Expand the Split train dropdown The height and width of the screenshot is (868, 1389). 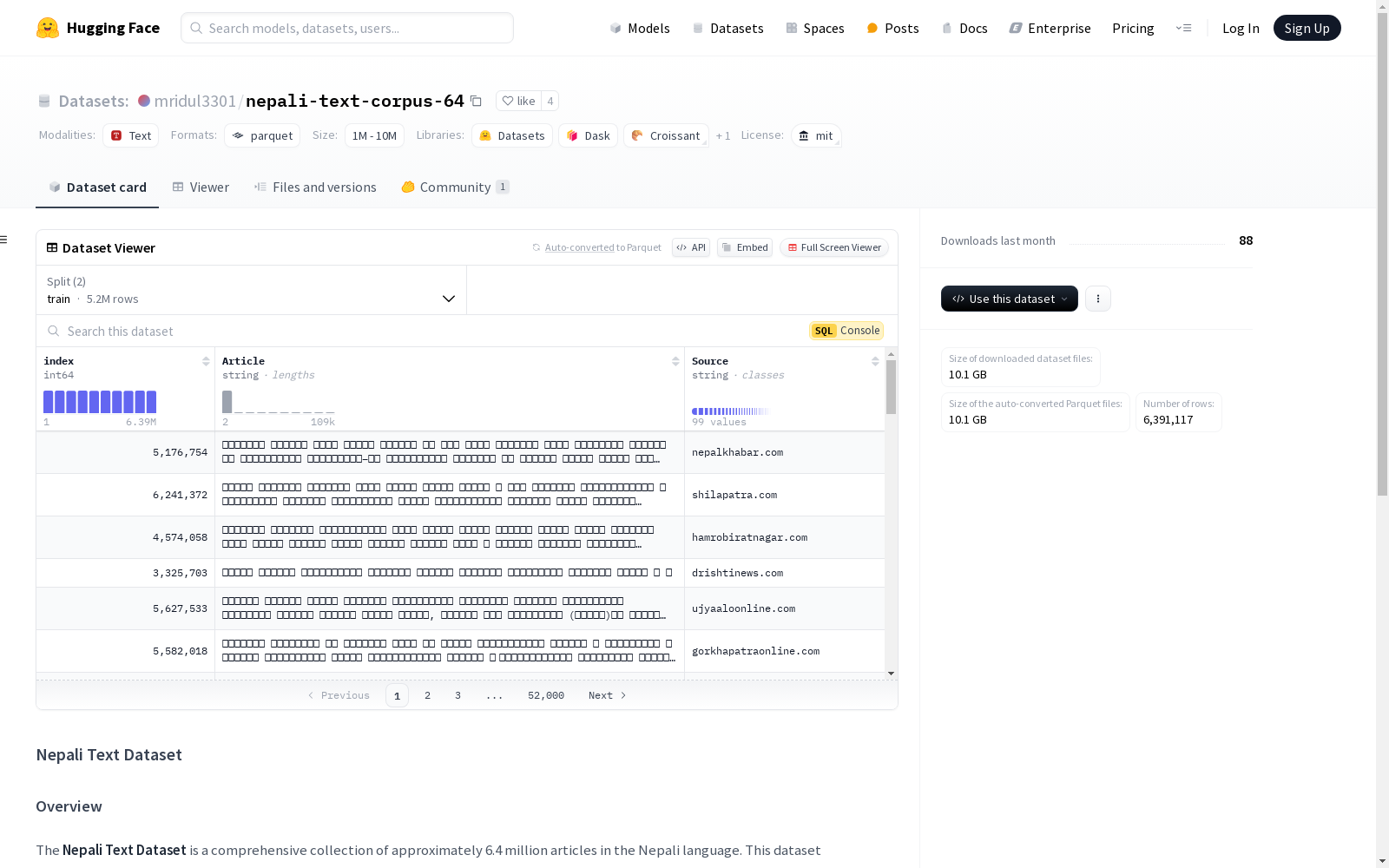point(252,290)
